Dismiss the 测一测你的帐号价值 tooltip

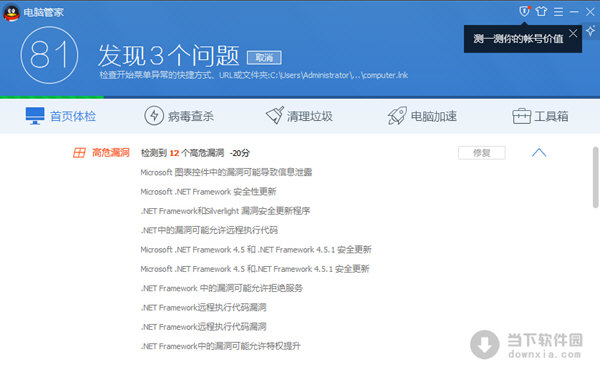[x=573, y=33]
